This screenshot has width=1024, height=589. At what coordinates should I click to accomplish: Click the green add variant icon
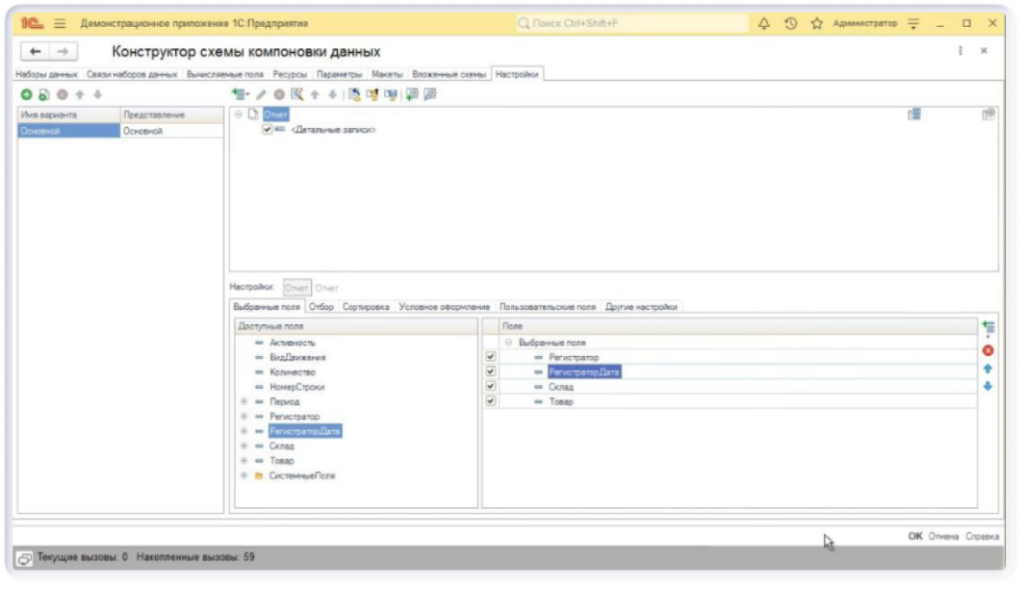pos(26,94)
